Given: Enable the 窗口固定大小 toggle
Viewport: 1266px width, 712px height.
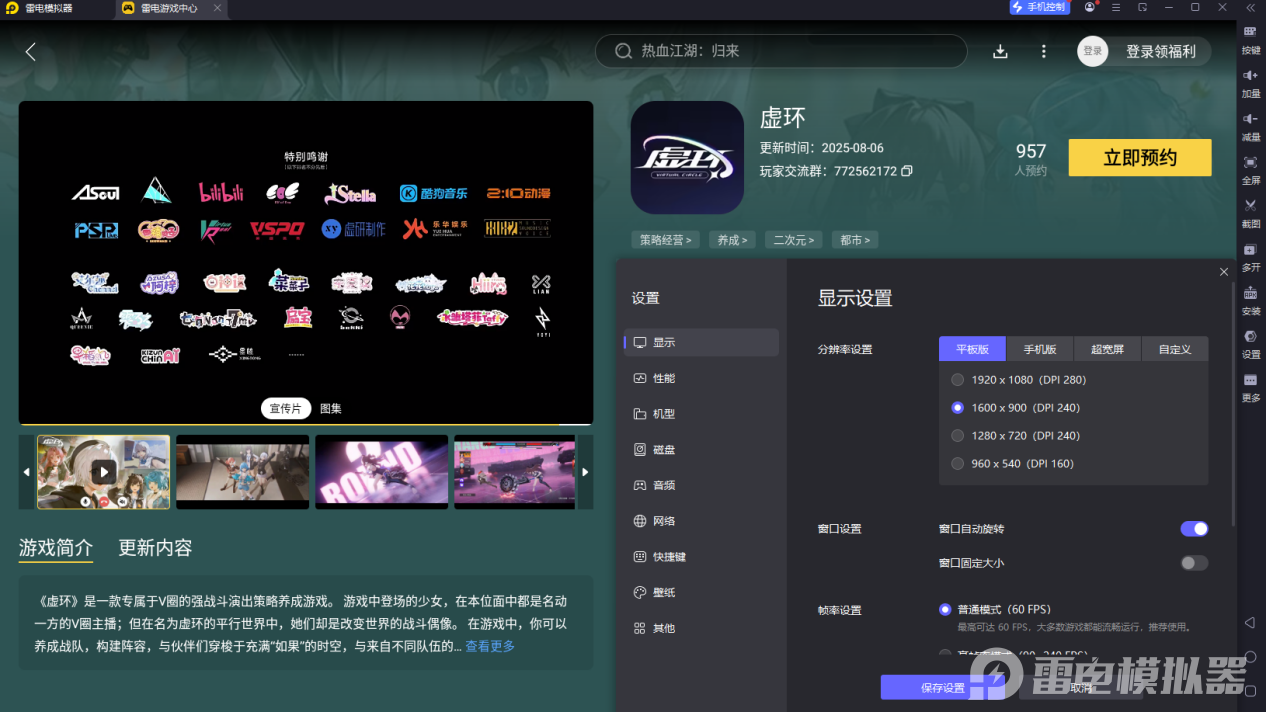Looking at the screenshot, I should click(1193, 563).
